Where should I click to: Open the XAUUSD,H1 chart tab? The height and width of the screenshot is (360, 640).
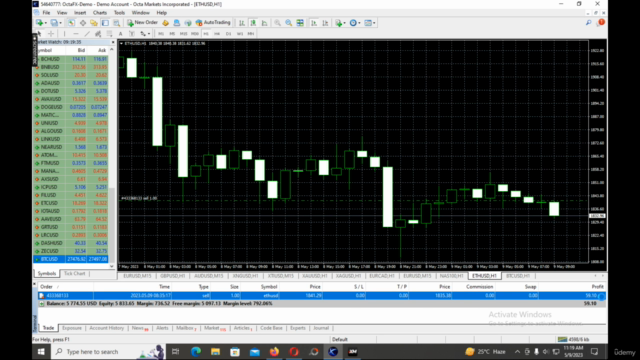(x=315, y=276)
